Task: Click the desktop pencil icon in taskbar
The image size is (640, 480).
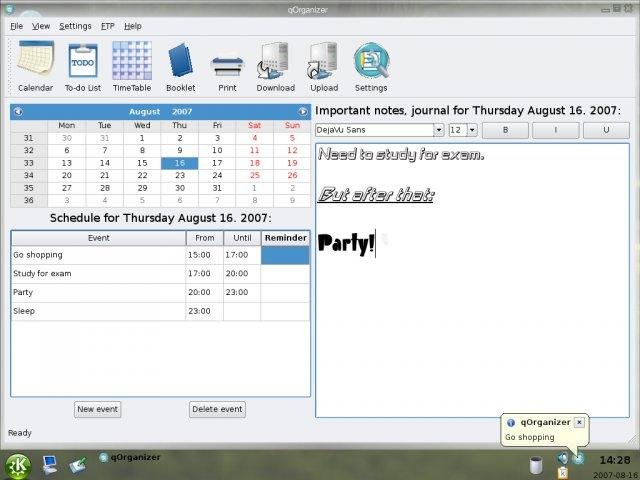Action: [78, 465]
